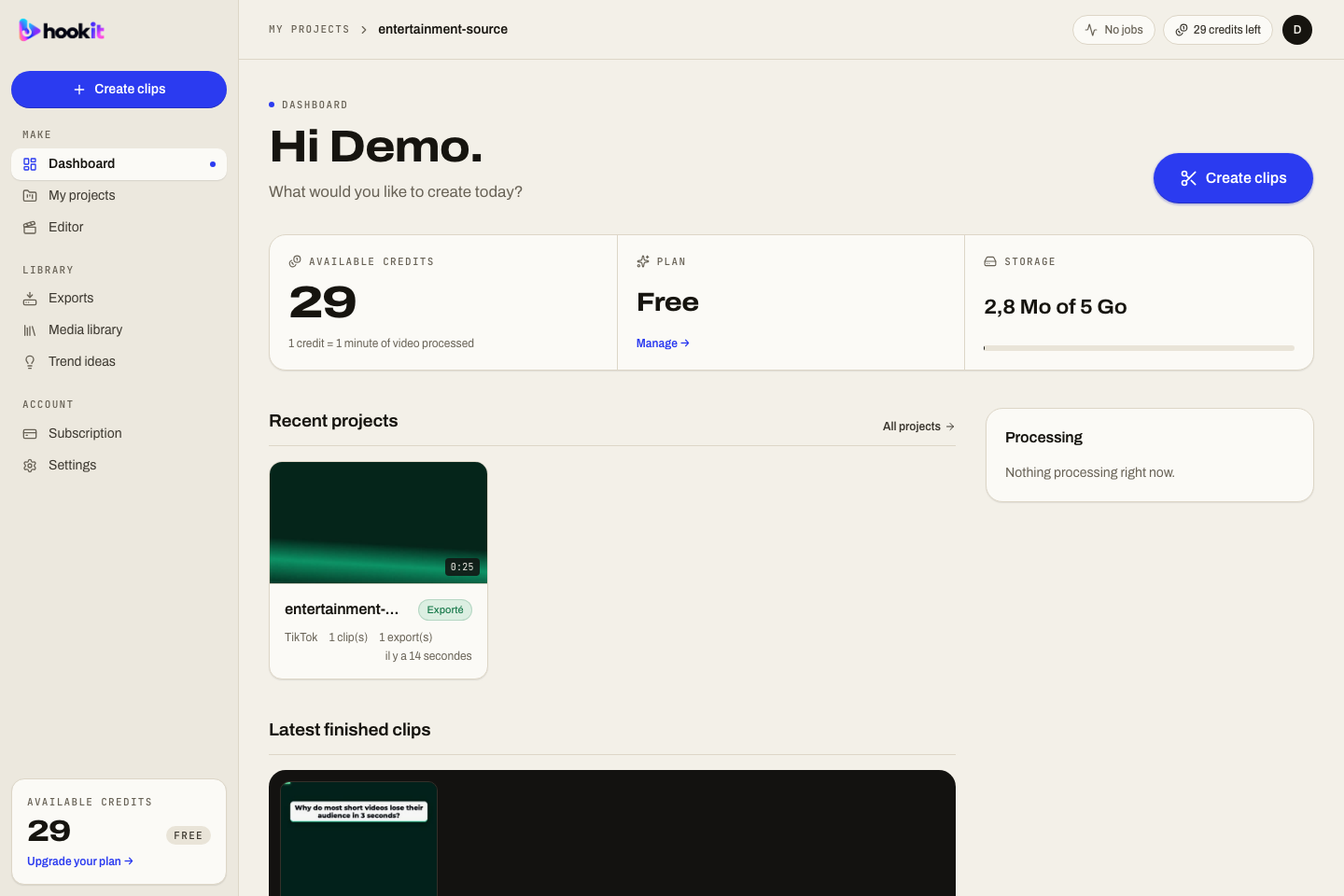Click the hookit logo
The width and height of the screenshot is (1344, 896).
click(x=62, y=31)
